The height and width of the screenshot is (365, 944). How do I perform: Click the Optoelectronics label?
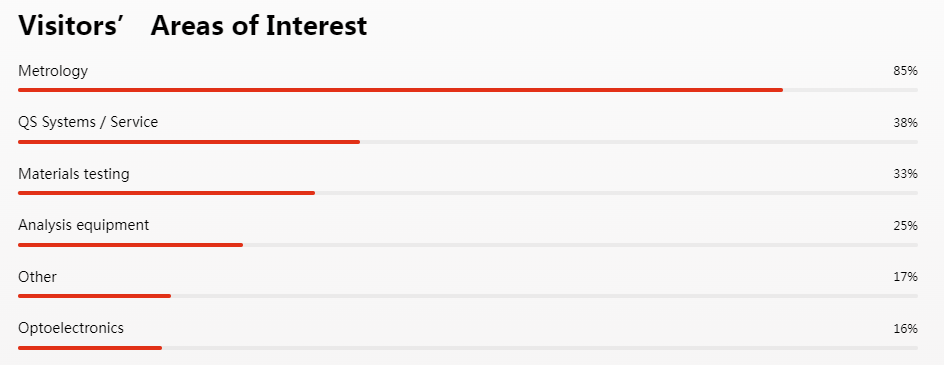click(71, 328)
